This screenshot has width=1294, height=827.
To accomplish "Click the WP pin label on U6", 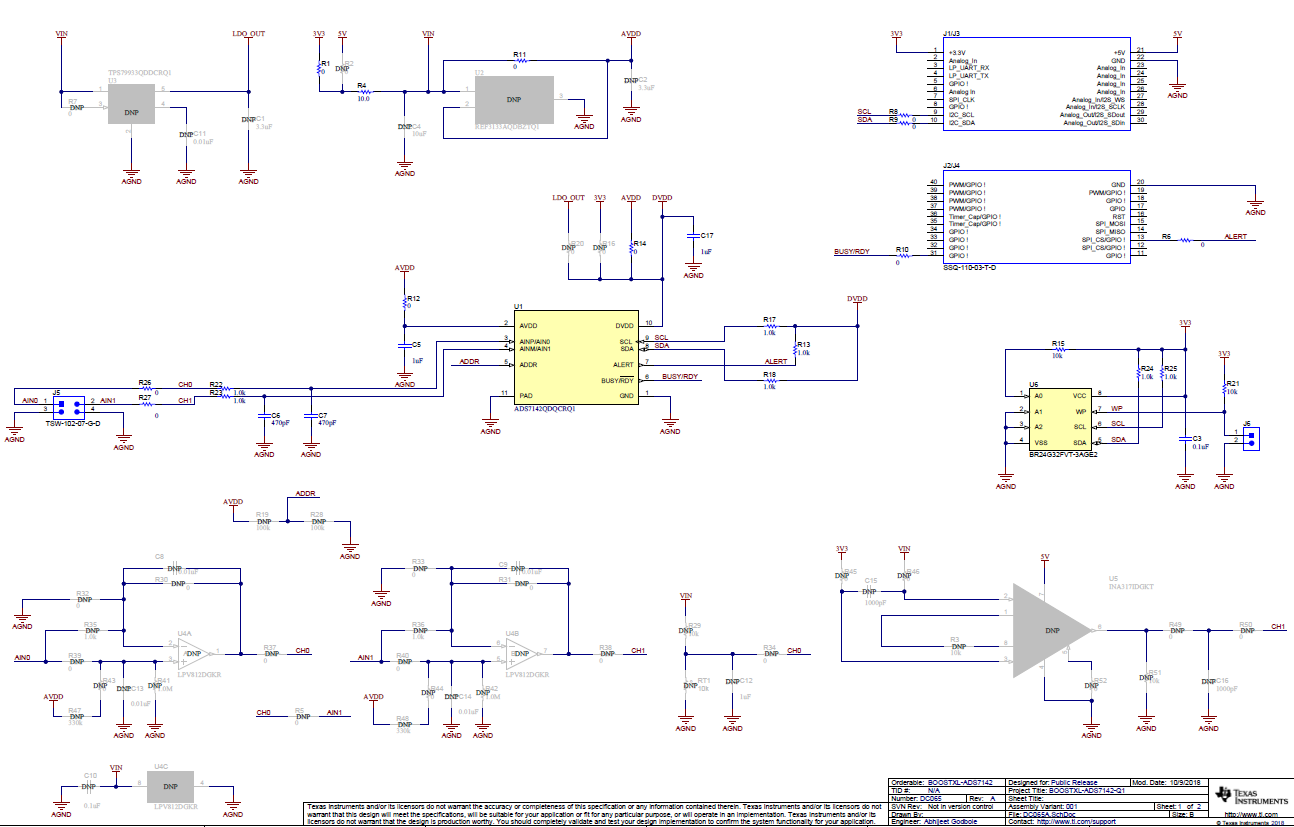I will 1080,411.
